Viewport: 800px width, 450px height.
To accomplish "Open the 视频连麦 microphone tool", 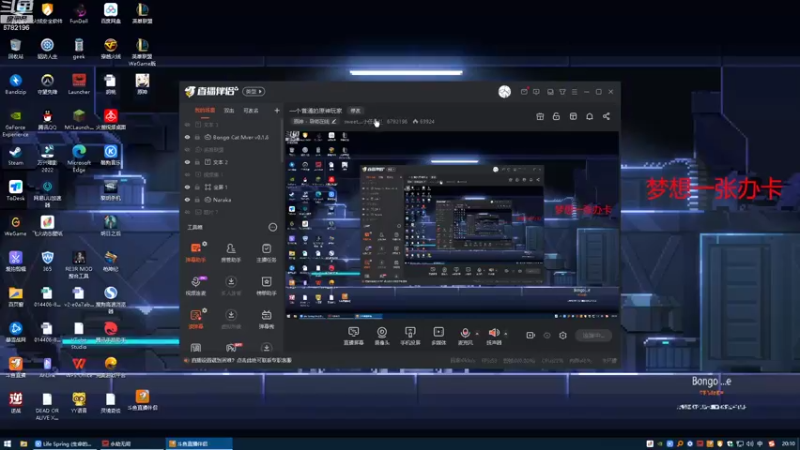I will tap(195, 285).
